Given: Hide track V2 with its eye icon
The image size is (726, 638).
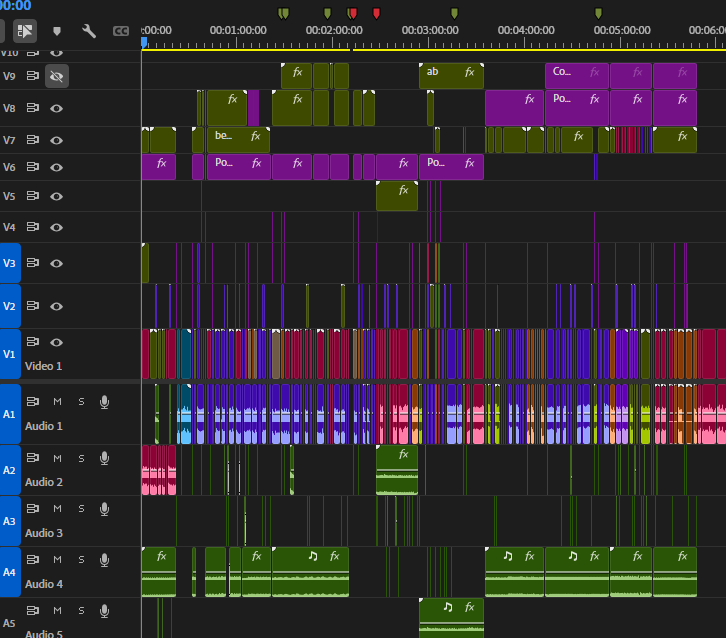Looking at the screenshot, I should pos(56,306).
